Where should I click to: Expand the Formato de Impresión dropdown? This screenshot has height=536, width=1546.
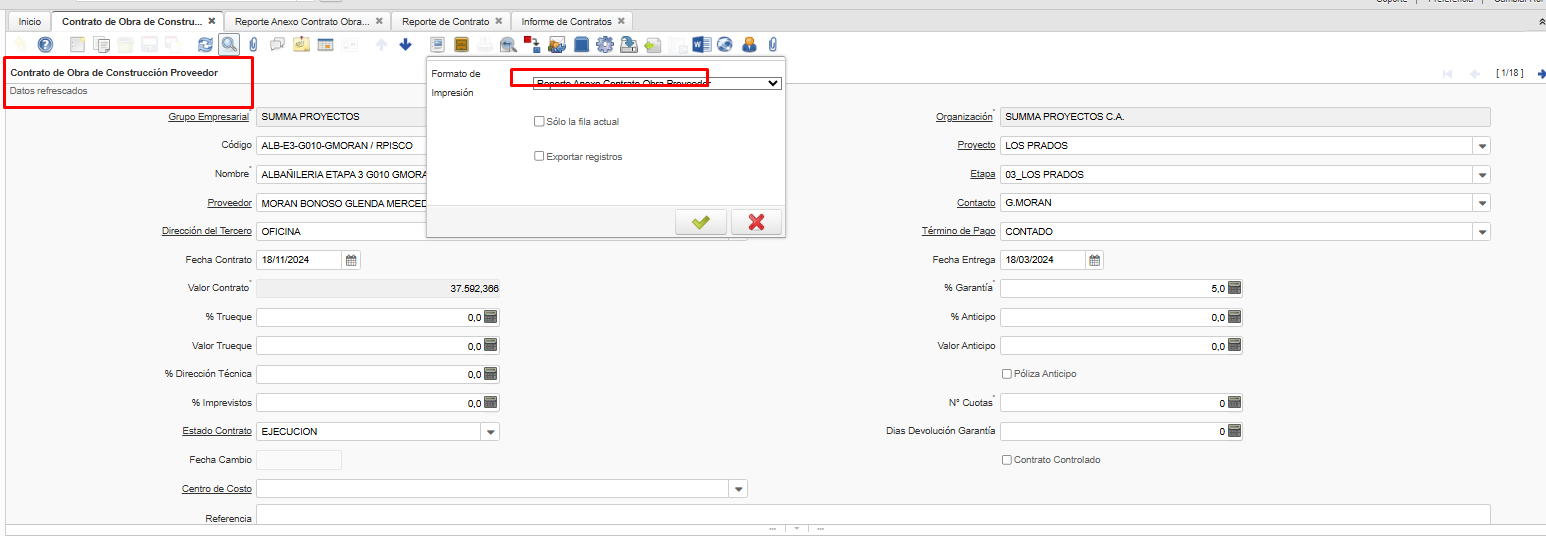point(771,84)
